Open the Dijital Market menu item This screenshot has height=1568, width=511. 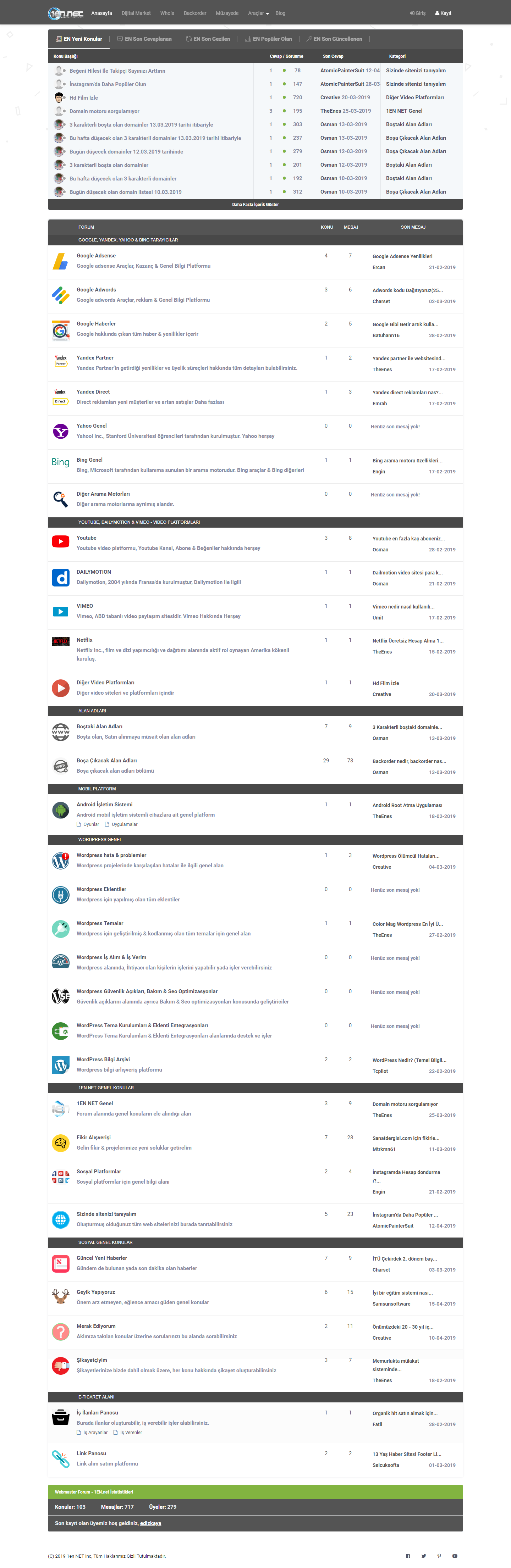(136, 13)
